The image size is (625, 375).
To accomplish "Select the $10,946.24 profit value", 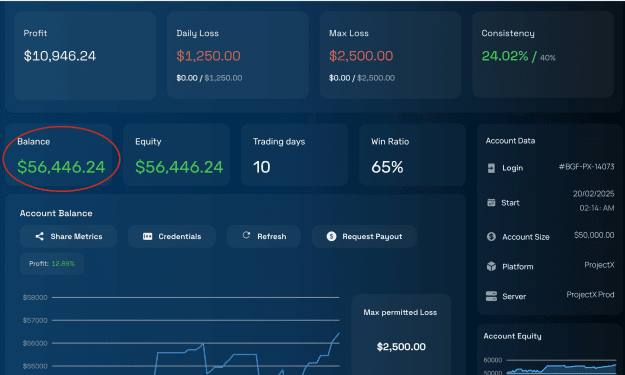I will click(60, 56).
